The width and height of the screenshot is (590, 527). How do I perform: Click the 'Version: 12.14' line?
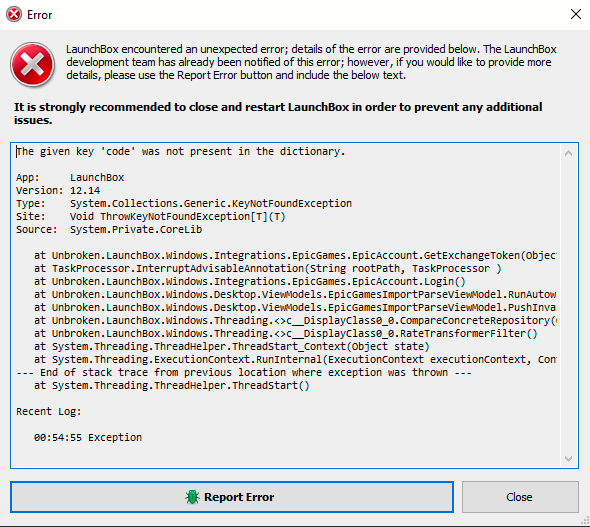(58, 190)
